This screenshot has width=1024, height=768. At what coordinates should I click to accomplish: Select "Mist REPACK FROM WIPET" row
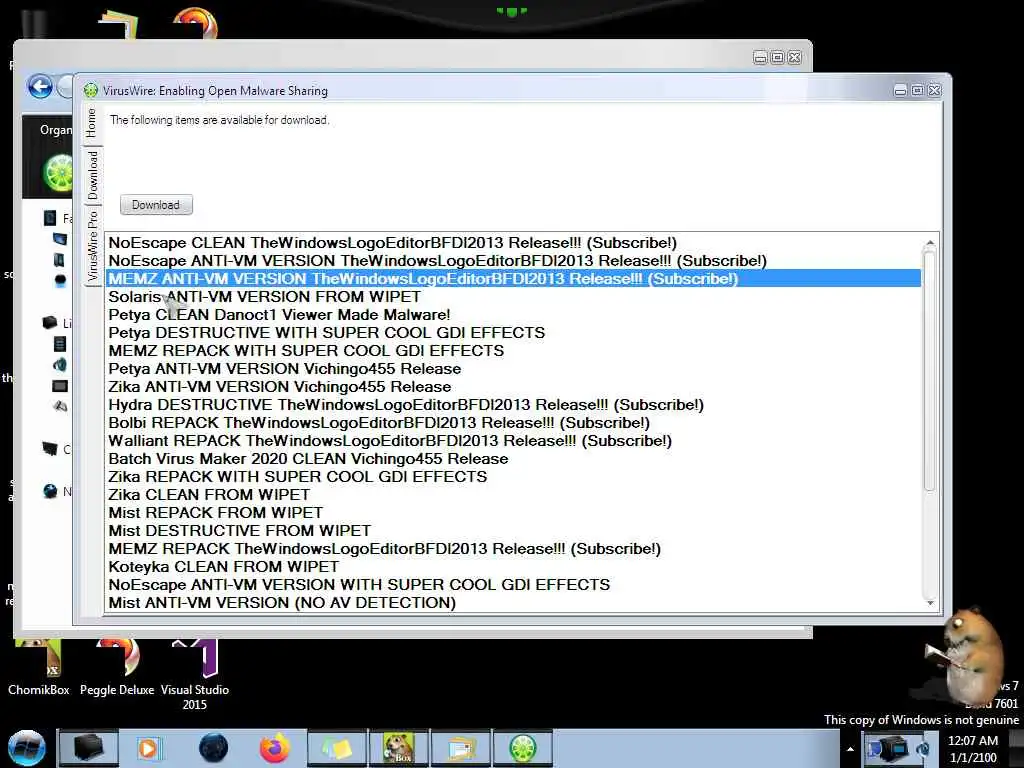coord(513,513)
